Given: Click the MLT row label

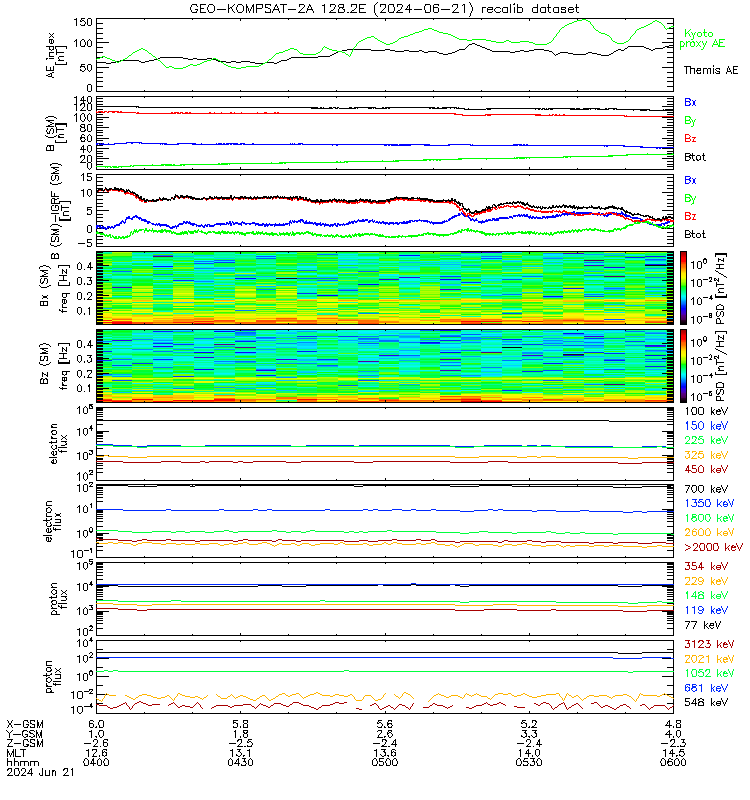Looking at the screenshot, I should (x=16, y=753).
